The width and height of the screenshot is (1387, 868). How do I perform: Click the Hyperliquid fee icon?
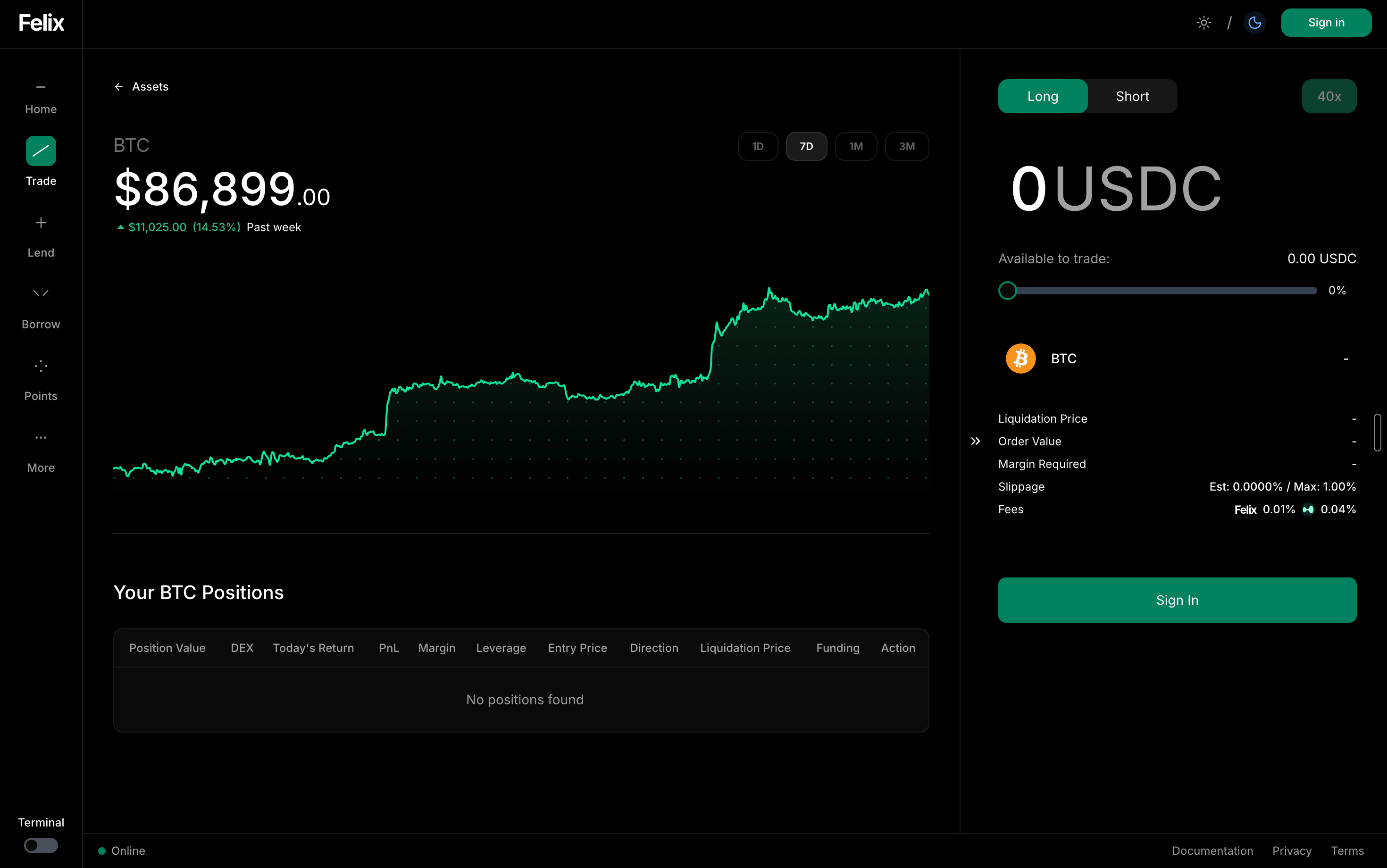coord(1308,510)
